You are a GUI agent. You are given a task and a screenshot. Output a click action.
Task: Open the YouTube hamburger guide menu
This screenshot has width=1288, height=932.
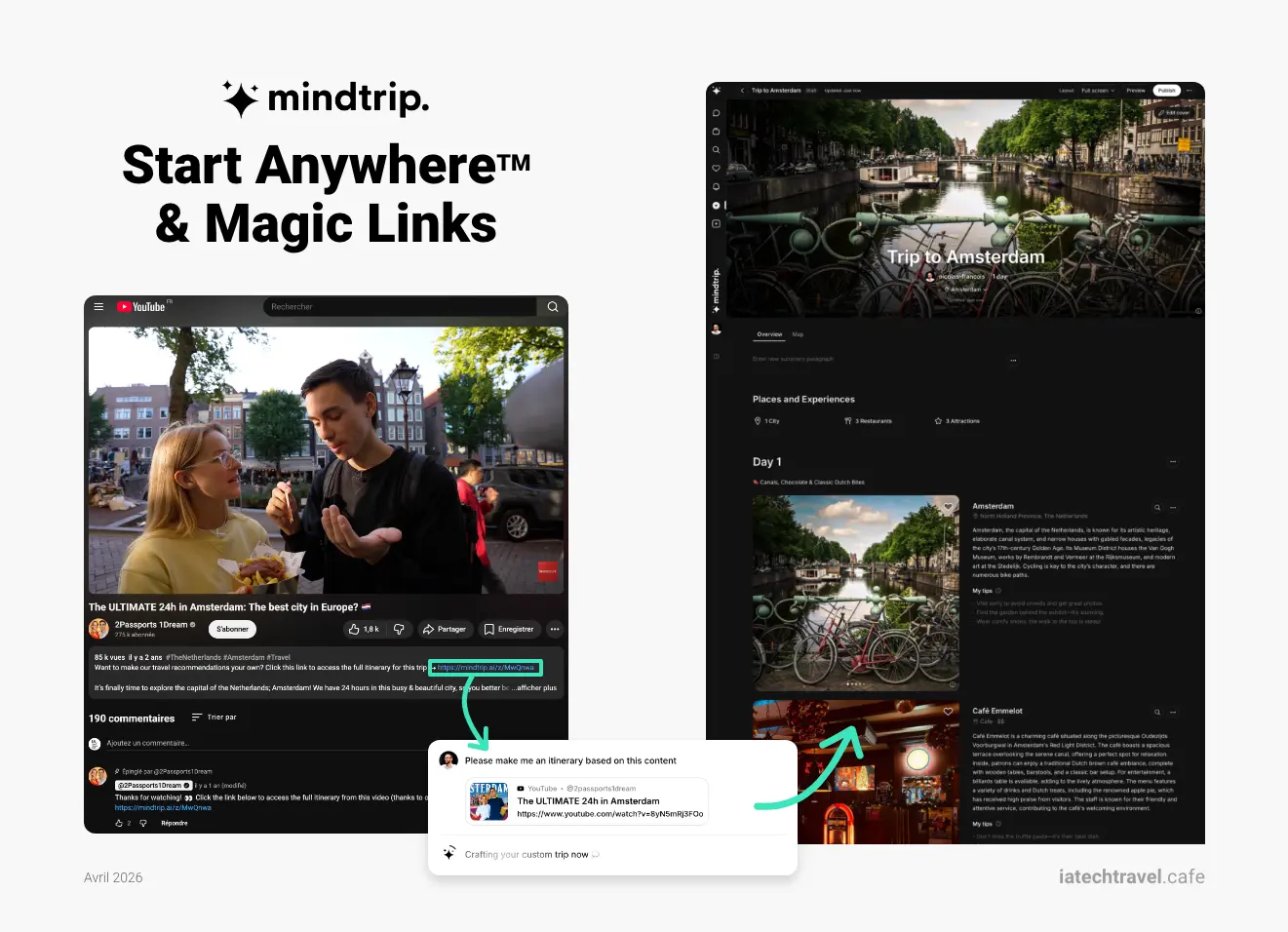[x=98, y=306]
